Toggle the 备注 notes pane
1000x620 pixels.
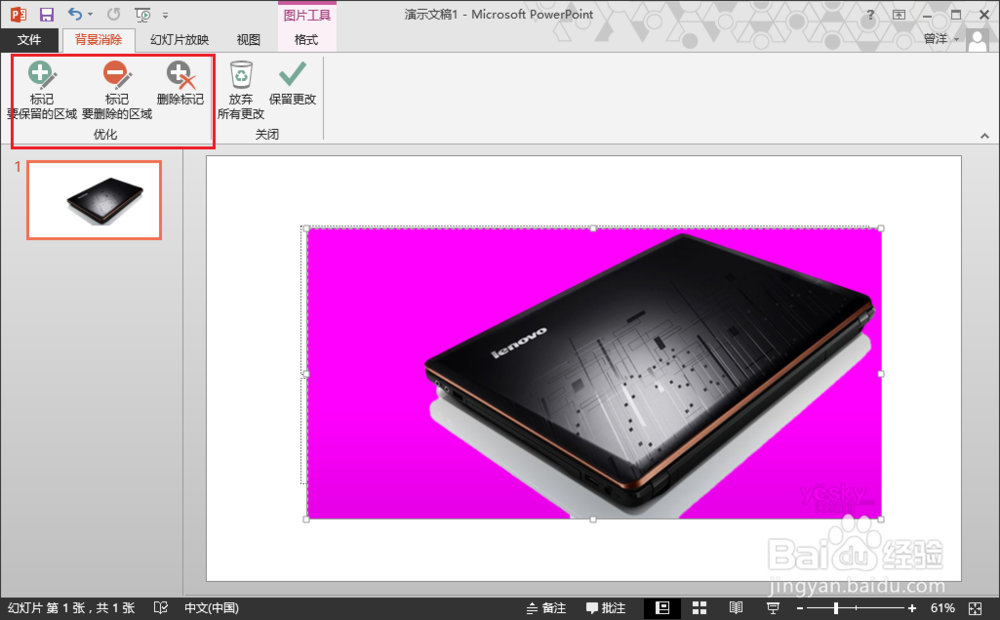[546, 608]
